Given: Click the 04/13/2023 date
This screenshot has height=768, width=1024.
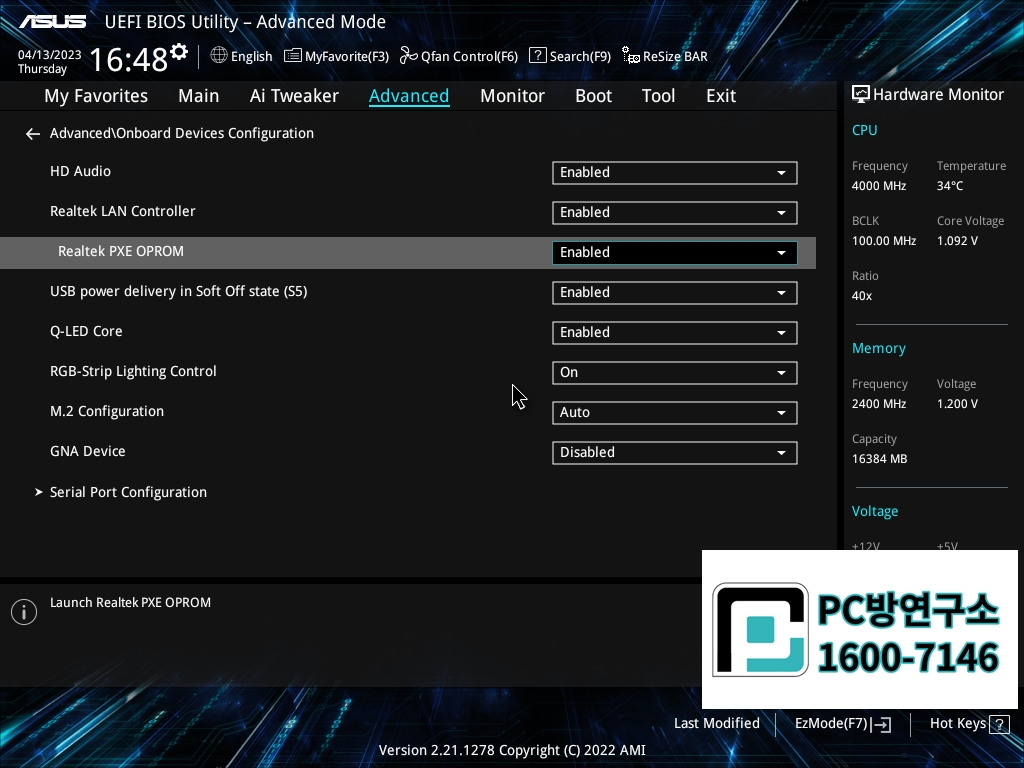Looking at the screenshot, I should 50,55.
